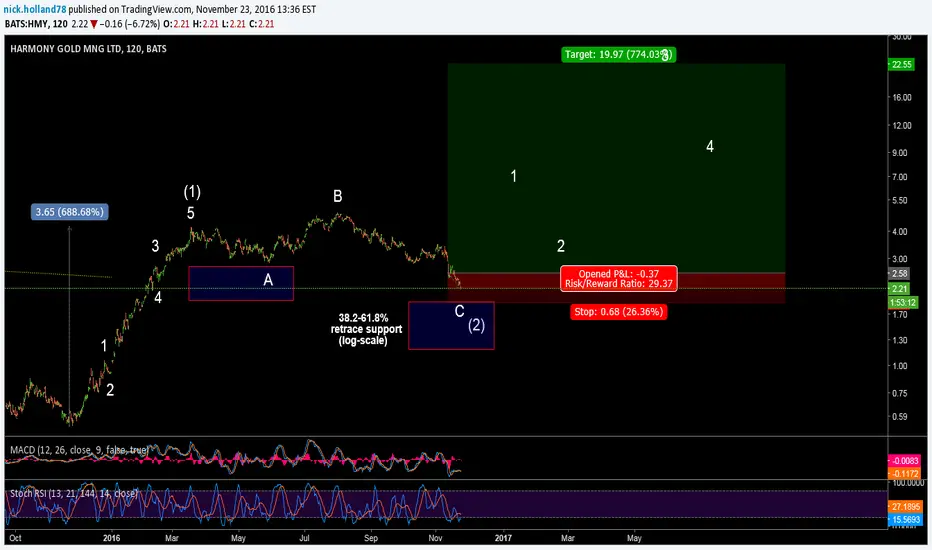Image resolution: width=932 pixels, height=550 pixels.
Task: Click the 2016 label on time axis
Action: 111,538
